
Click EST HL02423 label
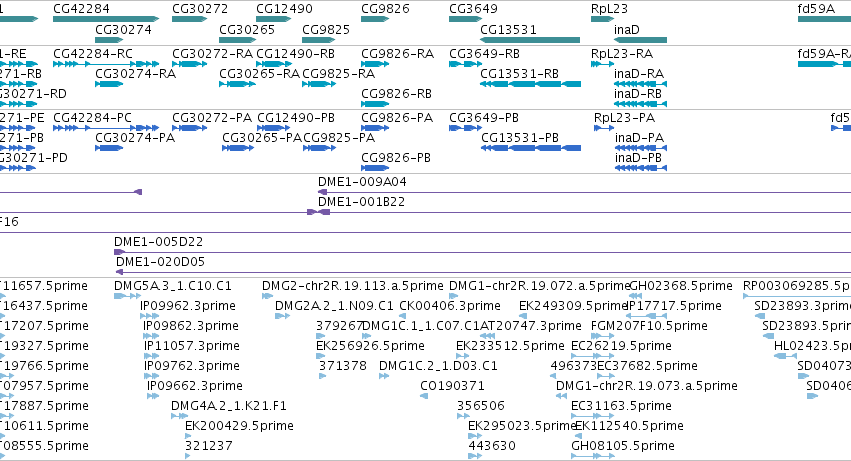pos(812,346)
